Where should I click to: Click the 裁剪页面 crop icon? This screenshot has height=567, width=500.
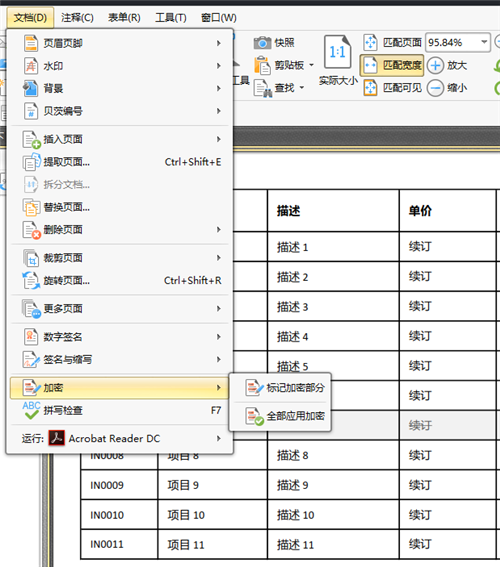tap(31, 258)
